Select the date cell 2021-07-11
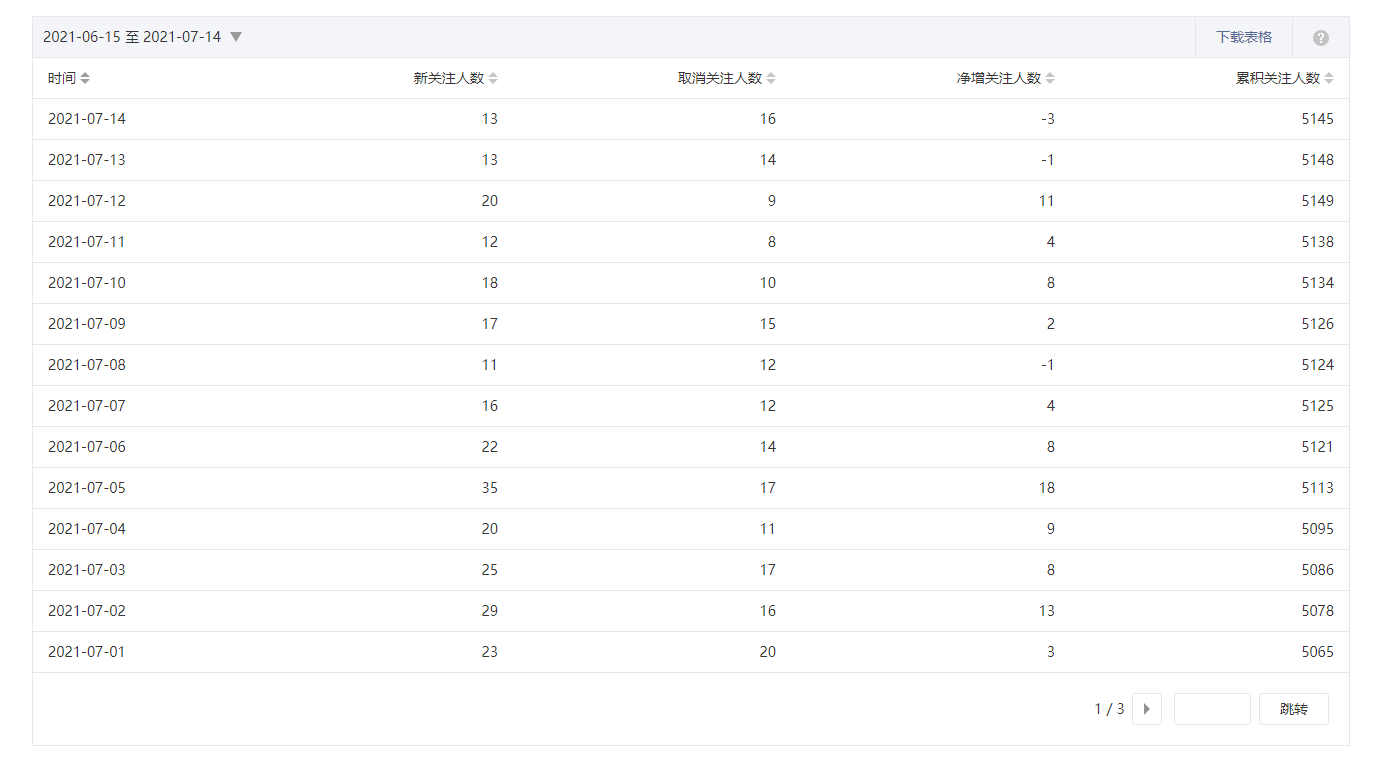This screenshot has height=768, width=1387. click(x=87, y=242)
